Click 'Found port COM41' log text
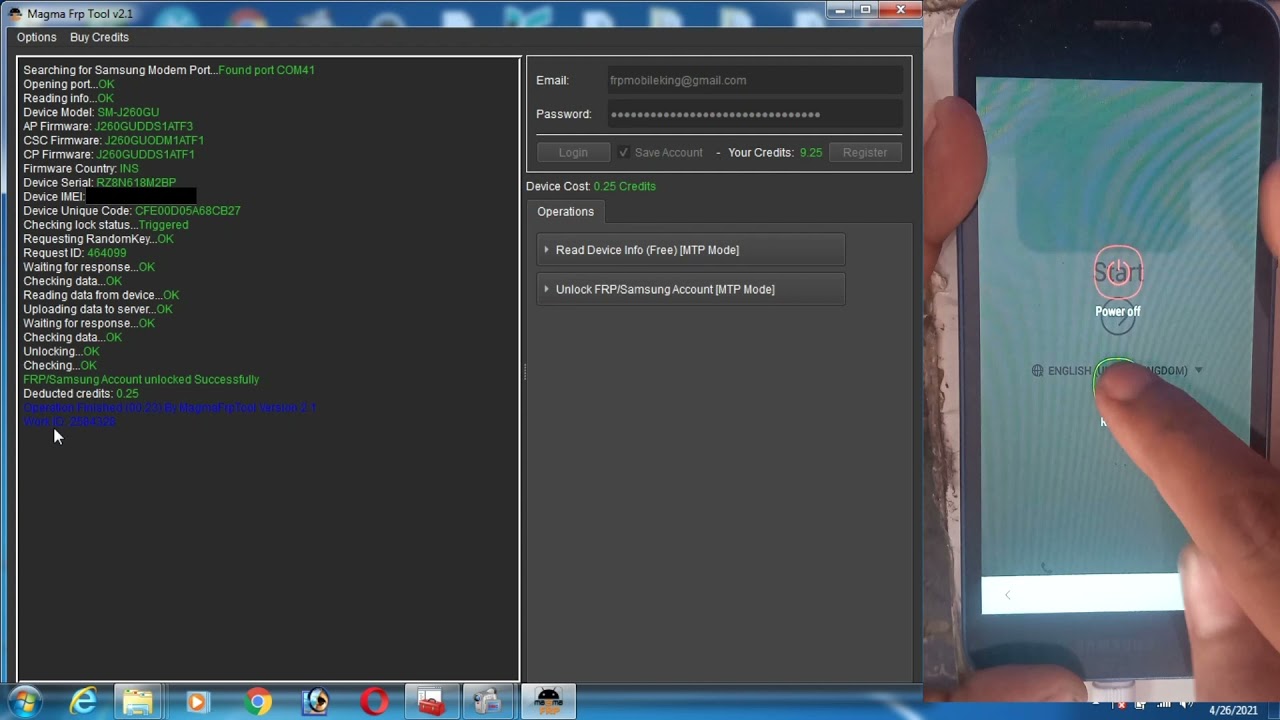 pyautogui.click(x=266, y=70)
